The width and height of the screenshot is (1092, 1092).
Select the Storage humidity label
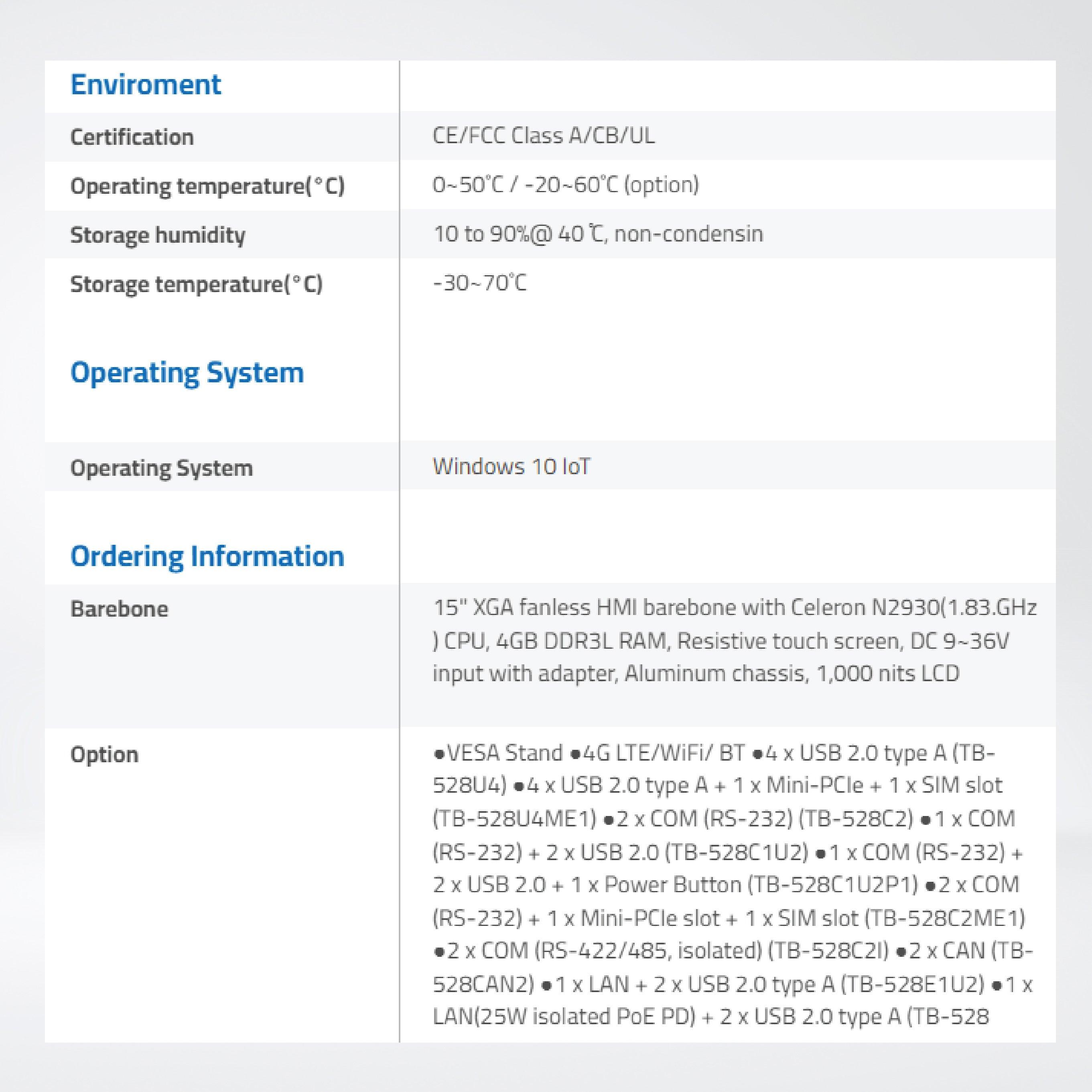[x=158, y=235]
